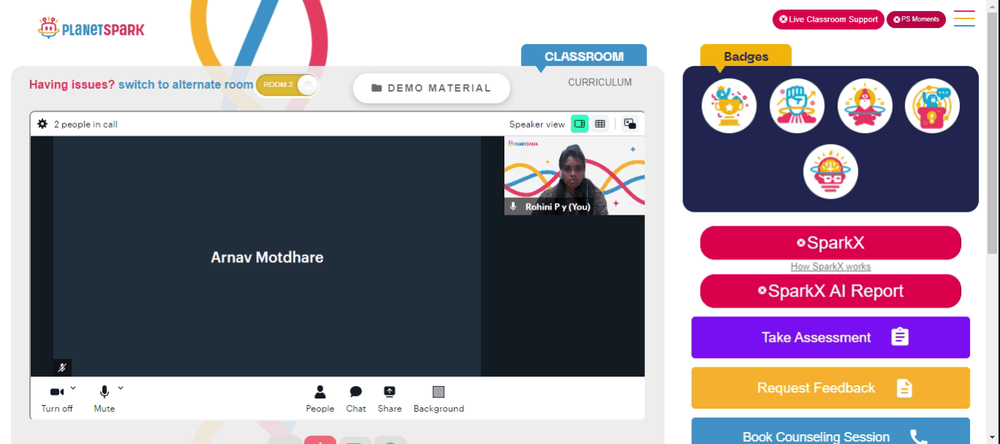Viewport: 1000px width, 444px height.
Task: Open Background effects
Action: [x=439, y=399]
